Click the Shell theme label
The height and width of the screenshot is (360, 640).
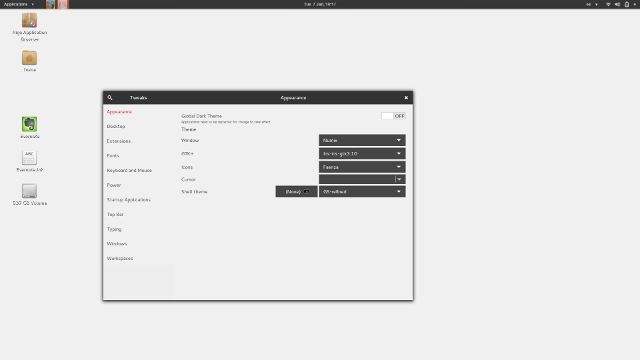[194, 191]
